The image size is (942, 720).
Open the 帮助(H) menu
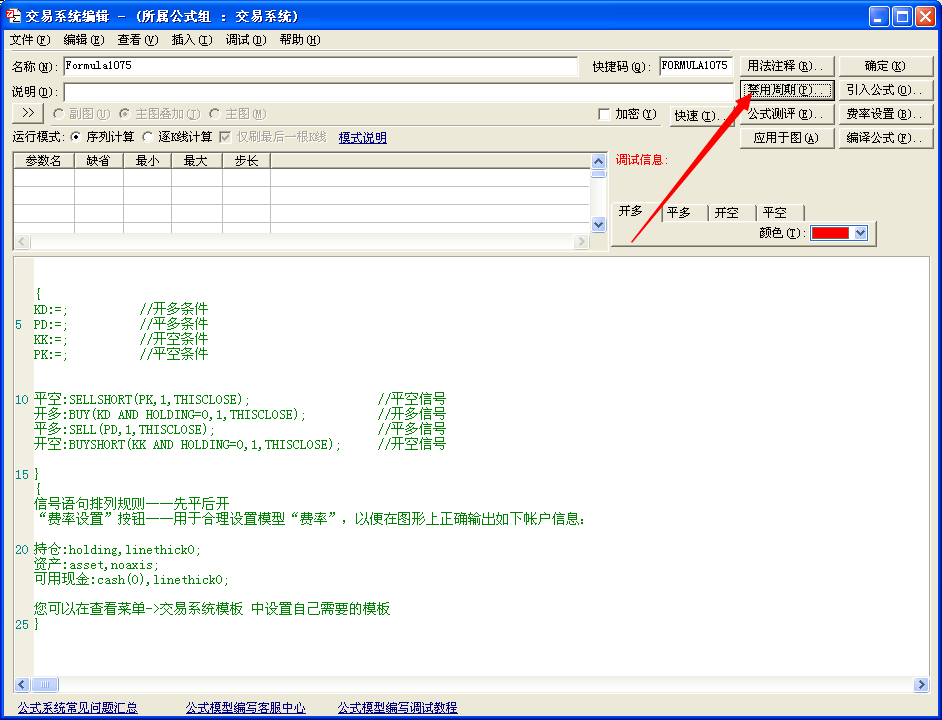tap(300, 40)
